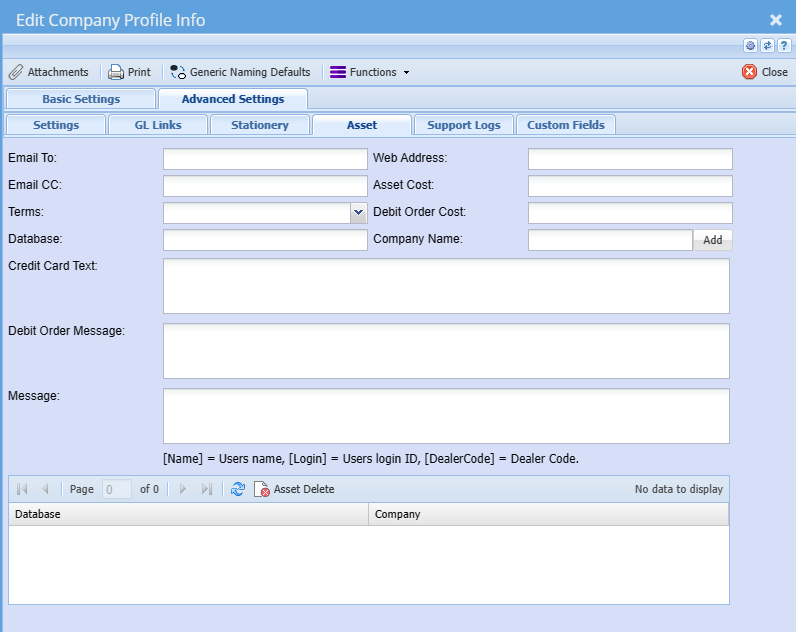
Task: Expand the Functions dropdown menu
Action: 370,72
